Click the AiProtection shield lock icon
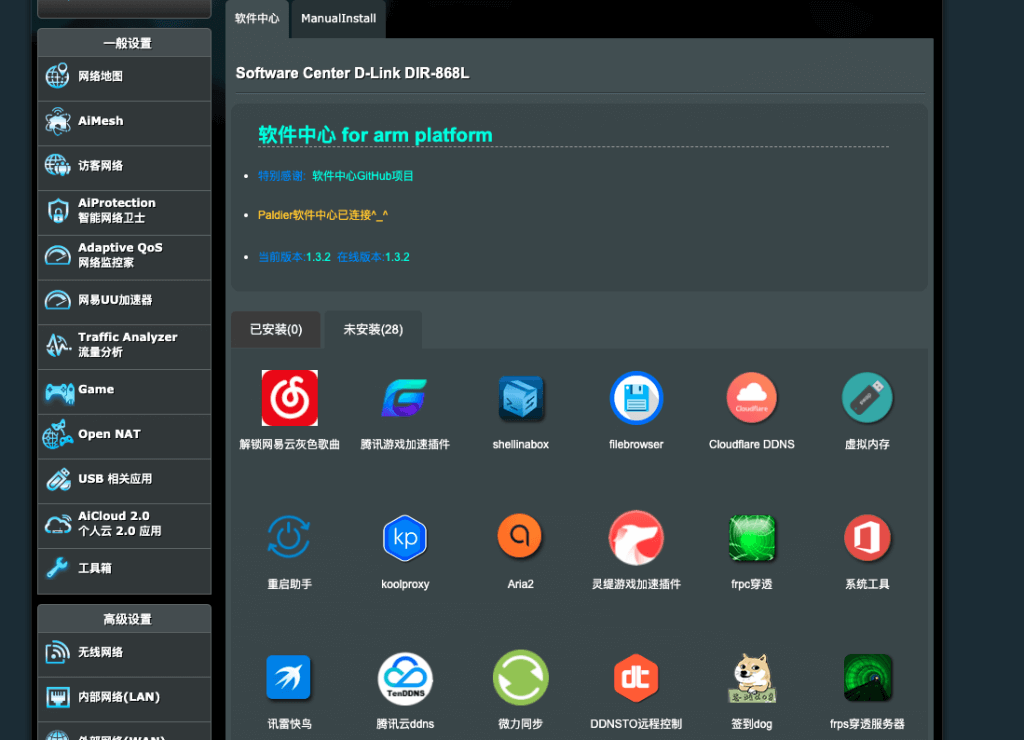The image size is (1024, 740). [x=57, y=210]
